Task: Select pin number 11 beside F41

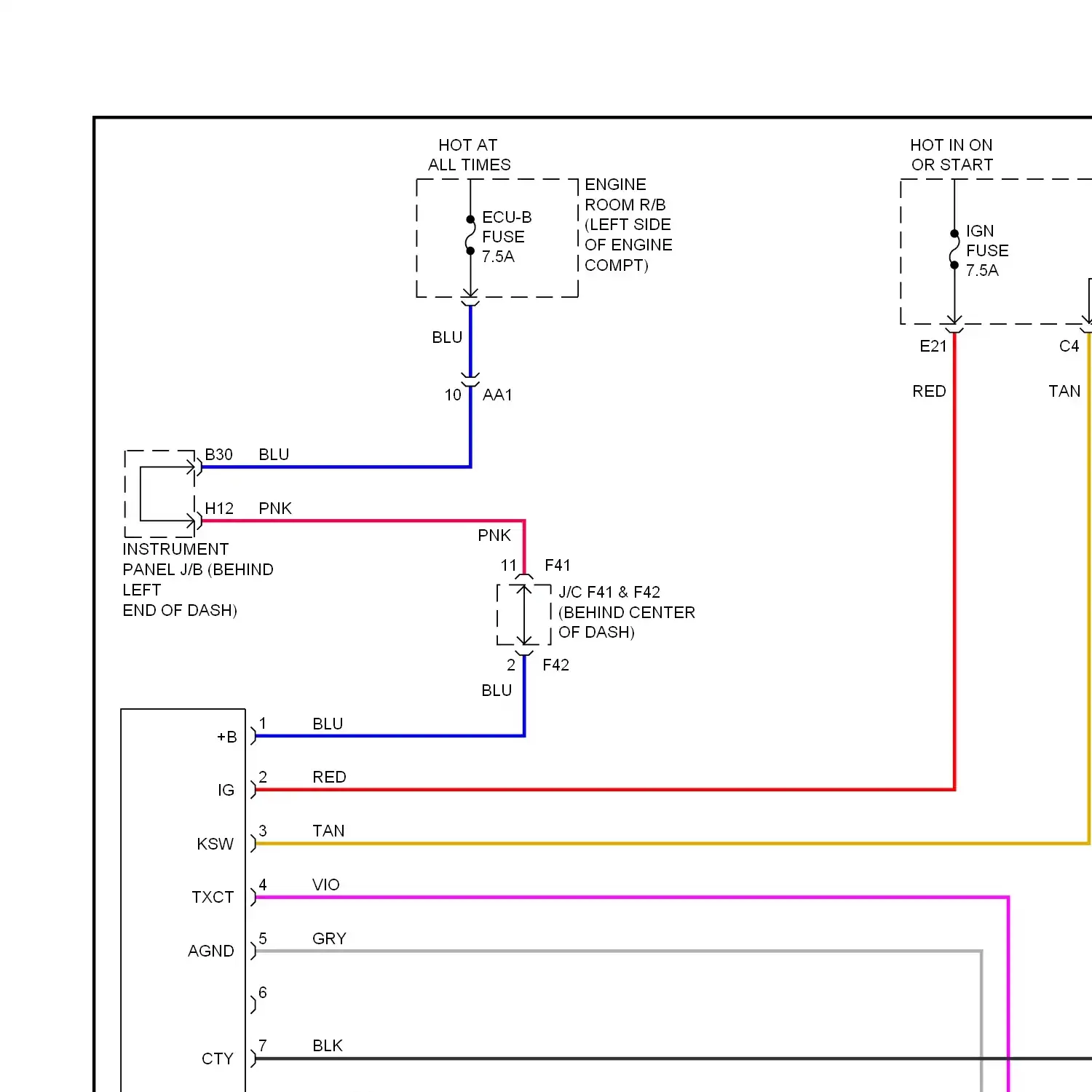Action: [x=508, y=566]
